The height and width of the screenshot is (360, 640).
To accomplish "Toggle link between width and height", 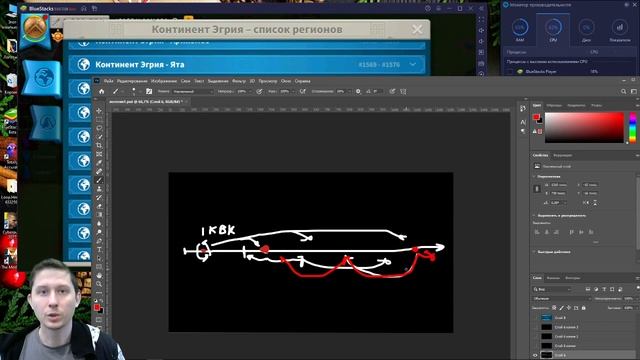I will tap(537, 189).
